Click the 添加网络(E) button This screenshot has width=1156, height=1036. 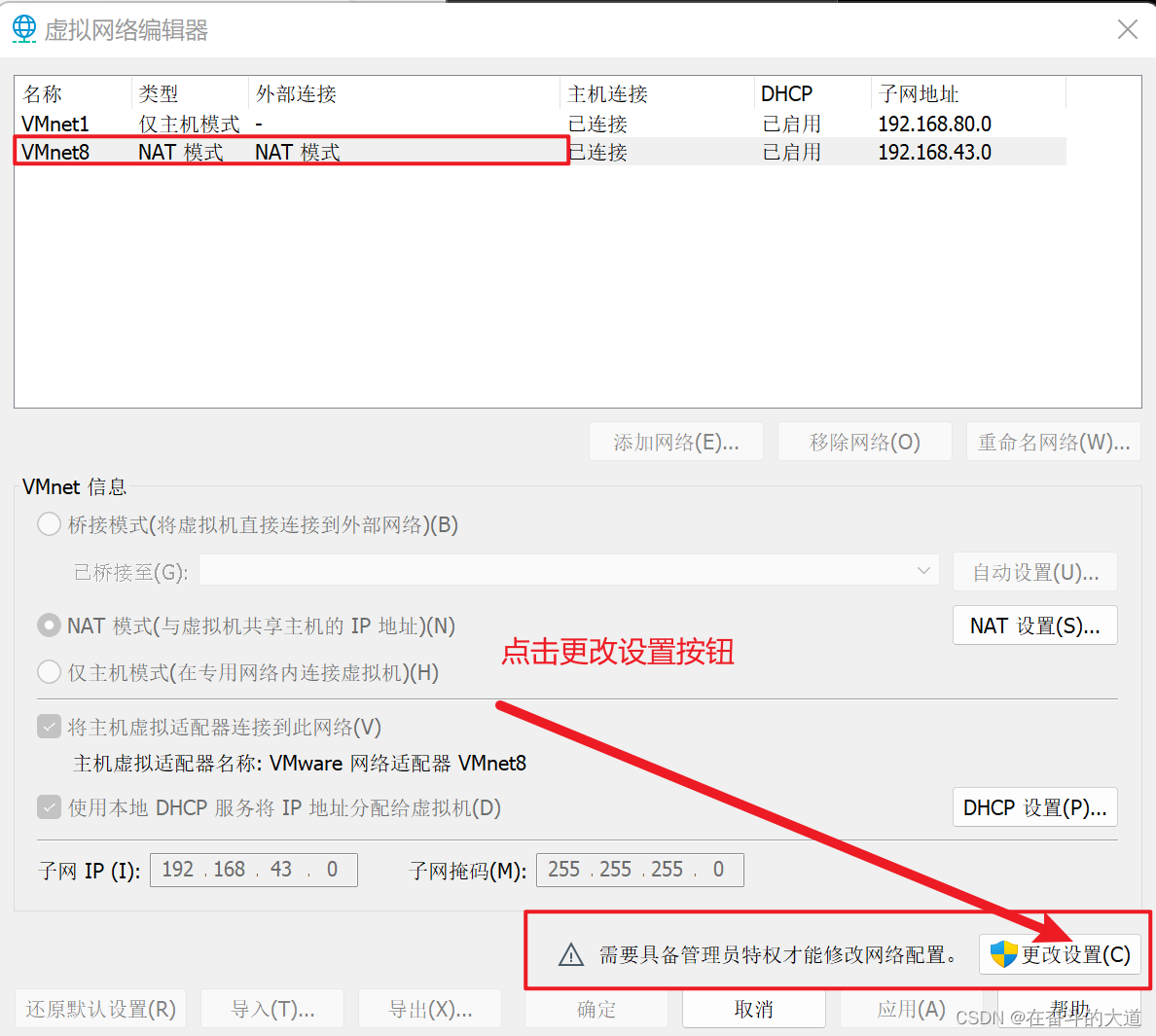click(x=676, y=442)
